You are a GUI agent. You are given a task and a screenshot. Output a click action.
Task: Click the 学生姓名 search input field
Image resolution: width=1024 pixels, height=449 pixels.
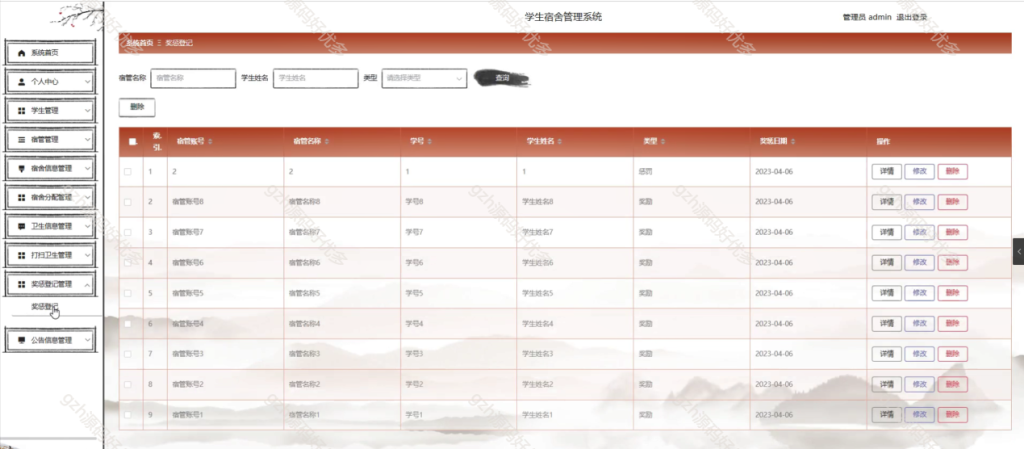315,78
